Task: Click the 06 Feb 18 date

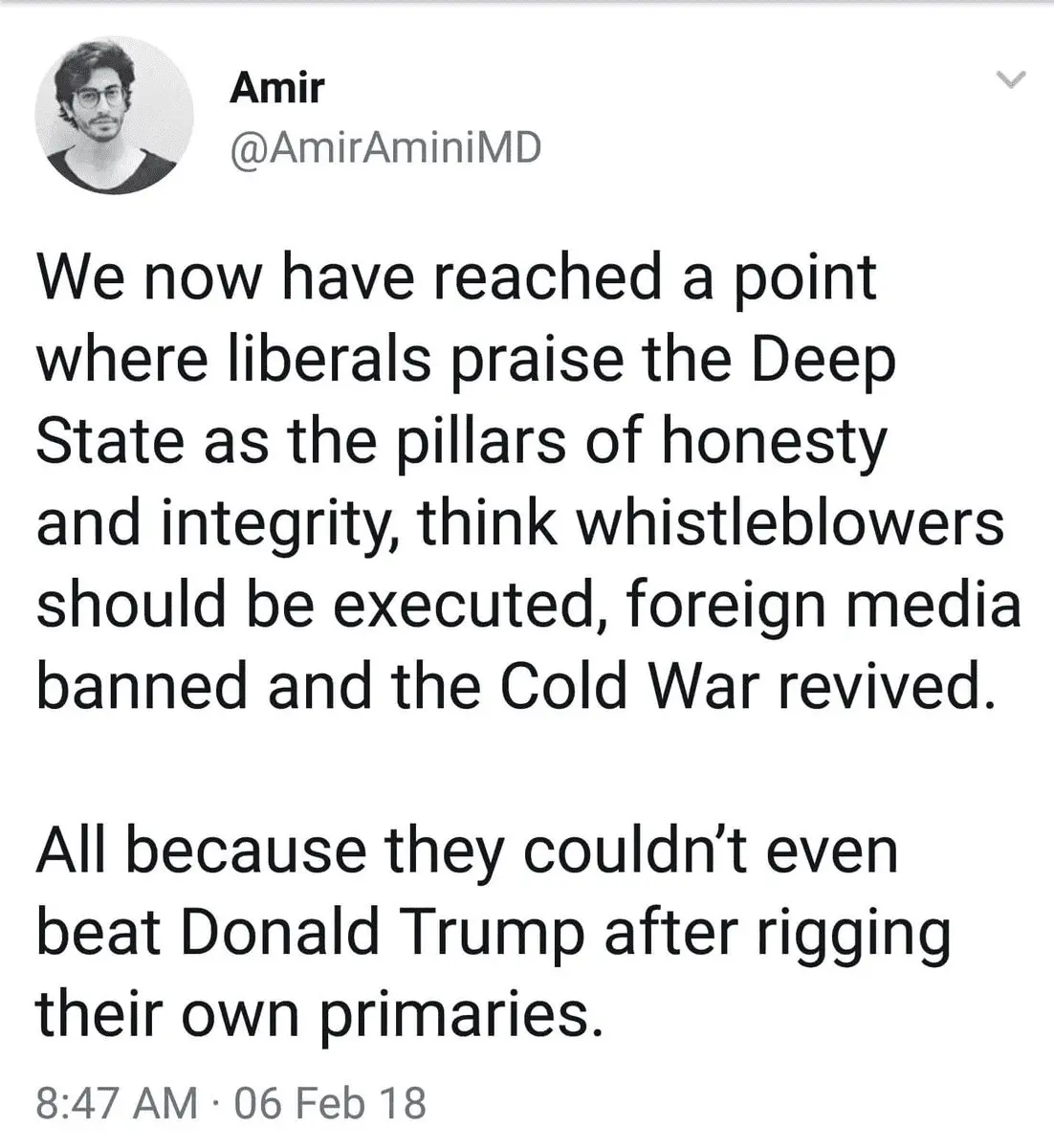Action: tap(328, 1102)
